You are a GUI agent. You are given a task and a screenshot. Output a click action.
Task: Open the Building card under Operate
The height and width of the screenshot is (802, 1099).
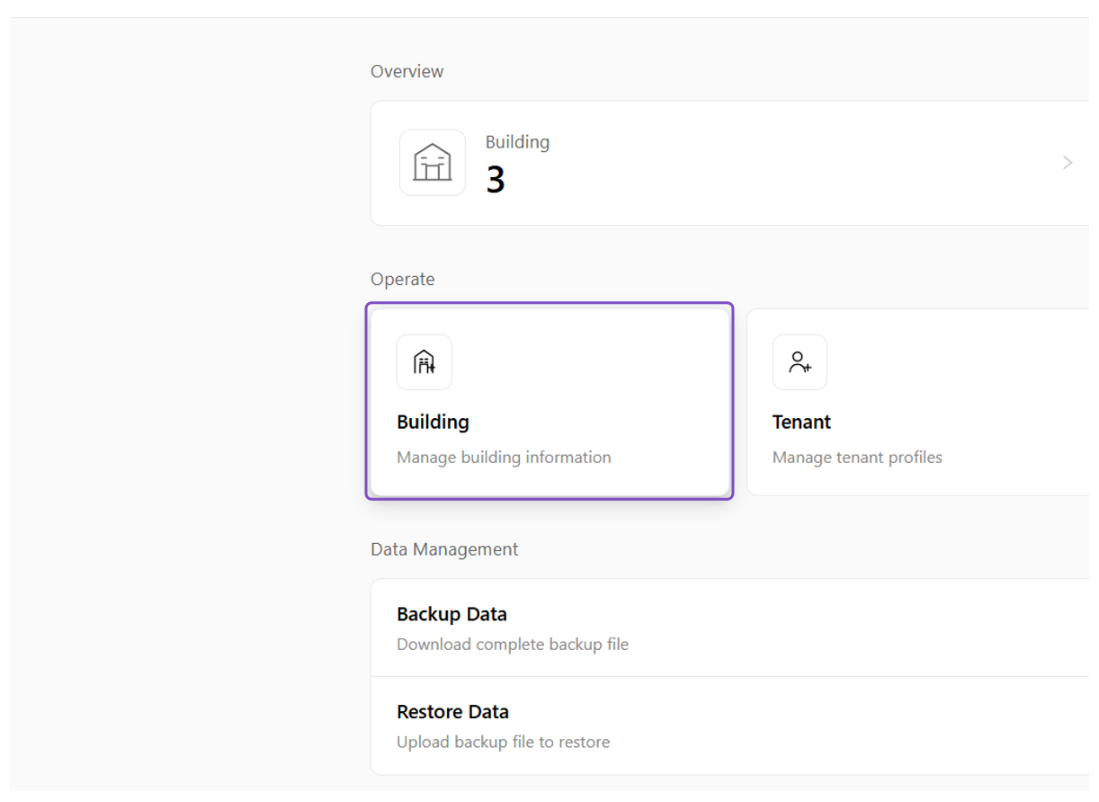click(x=550, y=401)
